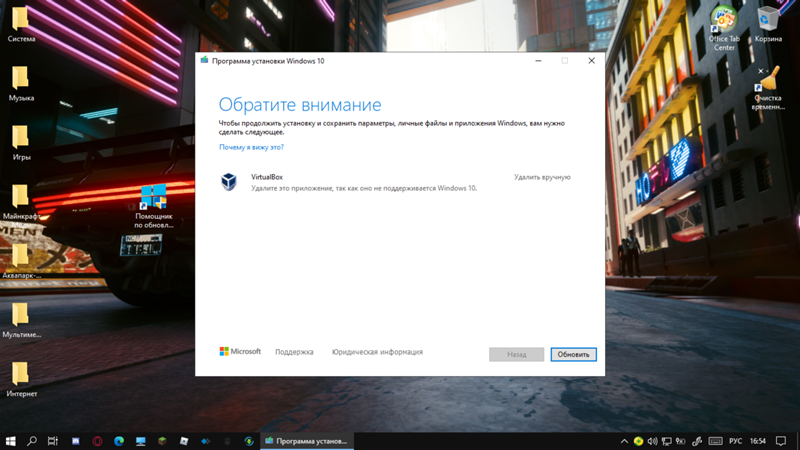Viewport: 800px width, 450px height.
Task: Select the Помощник по обновлению shortcut
Action: 154,206
